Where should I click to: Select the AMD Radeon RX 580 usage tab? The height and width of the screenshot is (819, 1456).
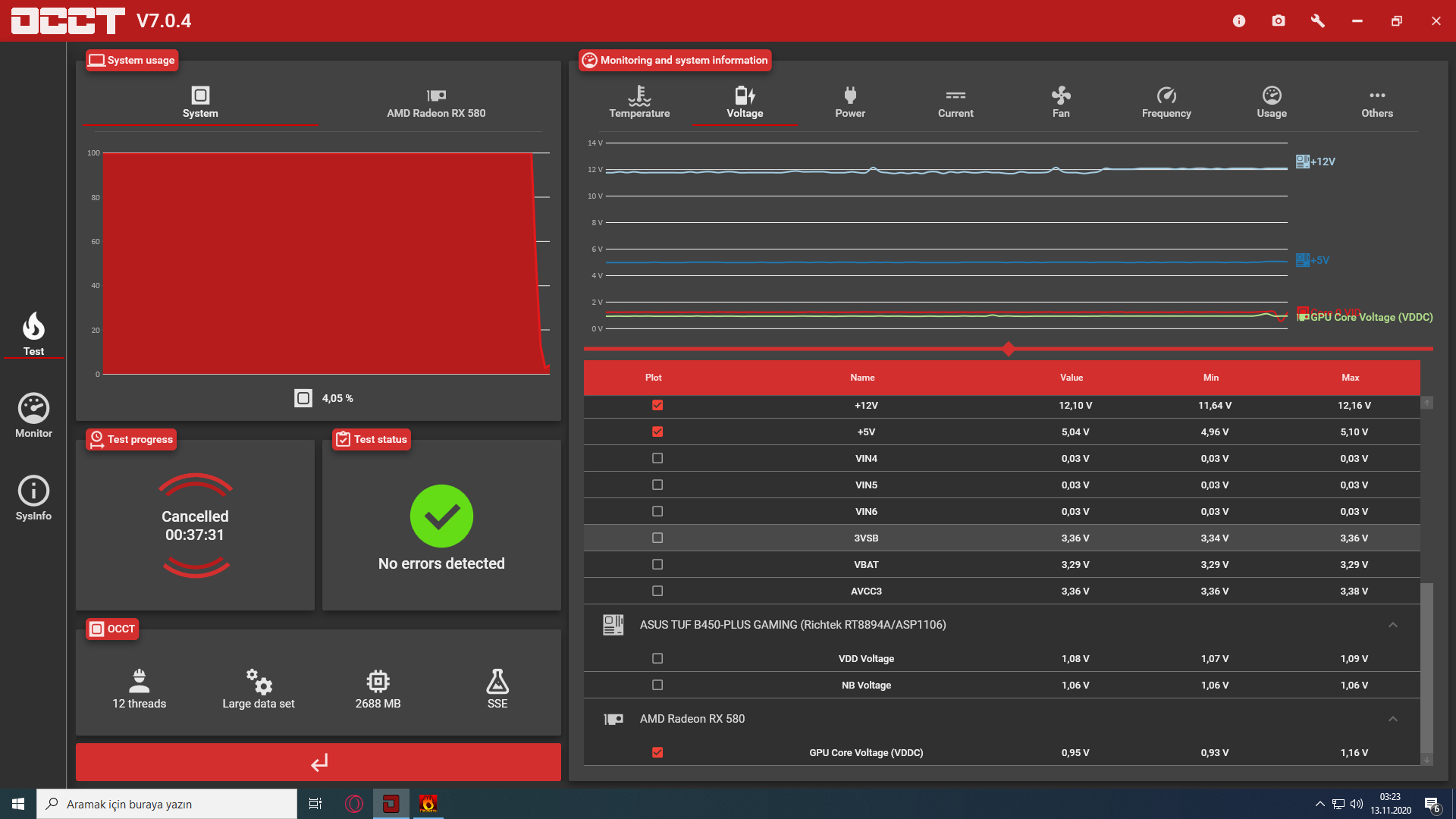(x=436, y=102)
